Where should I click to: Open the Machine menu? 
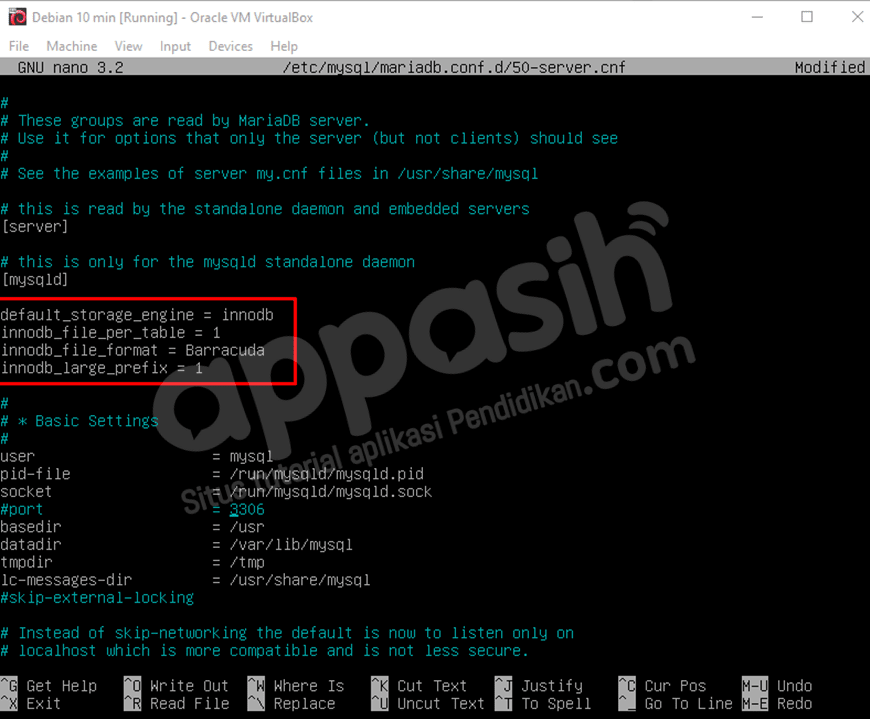point(71,46)
